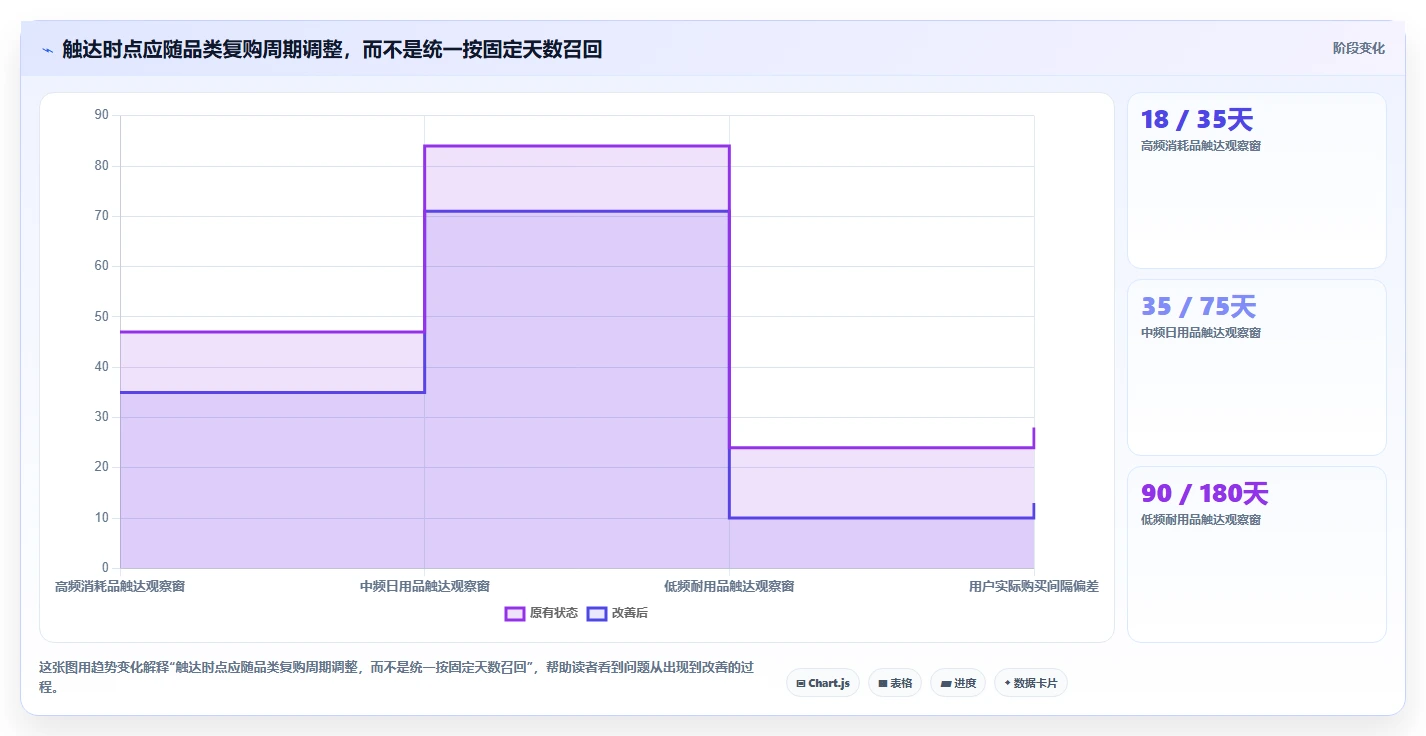The height and width of the screenshot is (736, 1426).
Task: Click the 低频耐用品触达观察窗 card subtitle
Action: click(1201, 520)
